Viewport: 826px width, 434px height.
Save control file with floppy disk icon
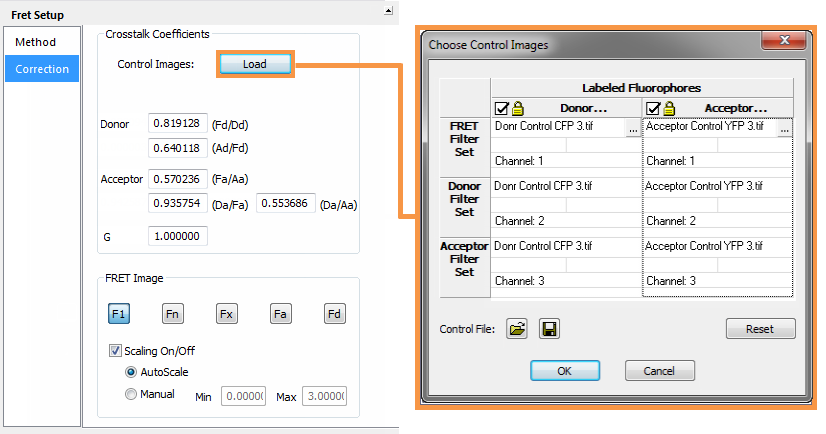click(x=548, y=329)
